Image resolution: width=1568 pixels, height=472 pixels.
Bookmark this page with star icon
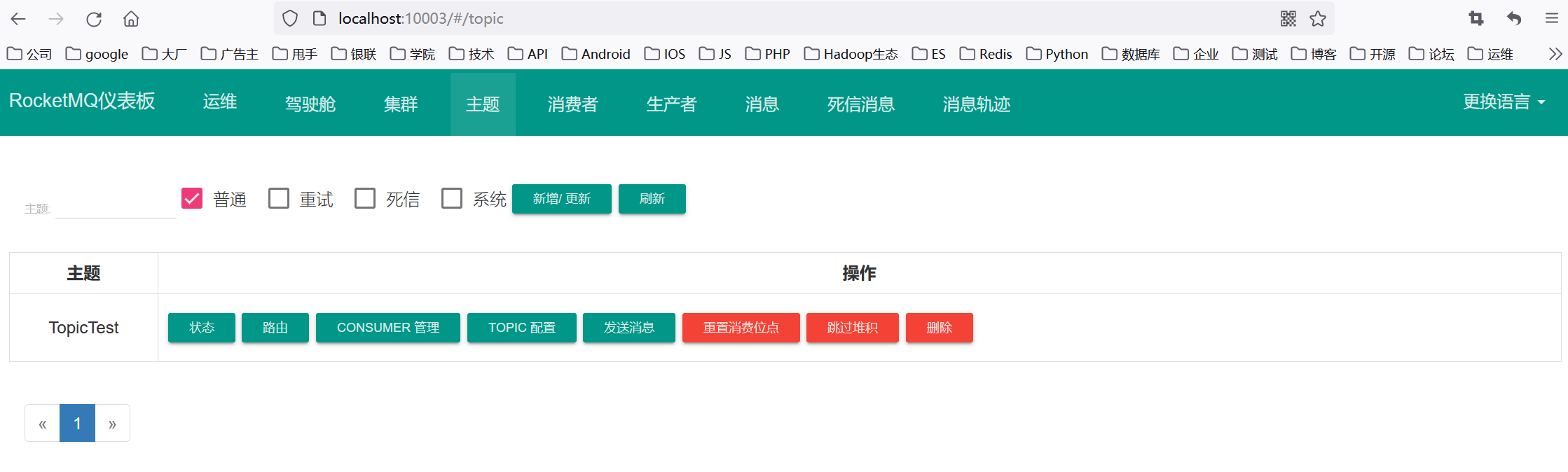pyautogui.click(x=1318, y=19)
